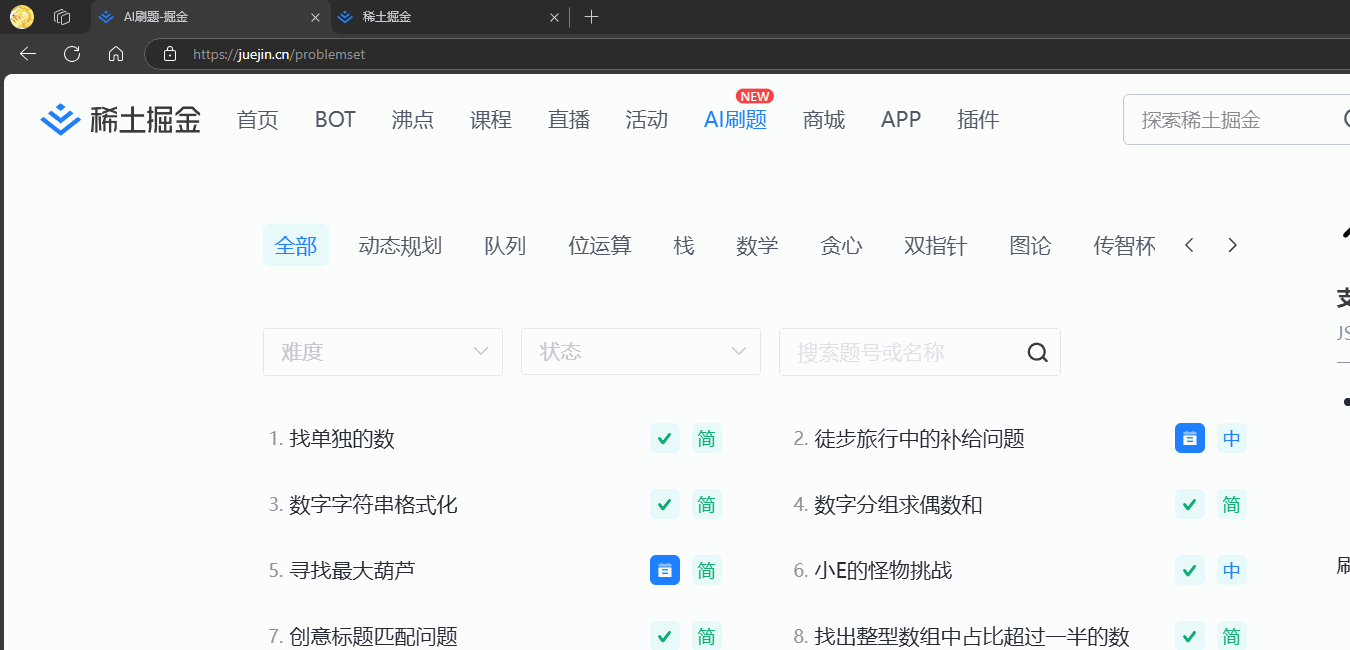The height and width of the screenshot is (650, 1350).
Task: Toggle the check mark beside 创意标题匹配问题
Action: (664, 636)
